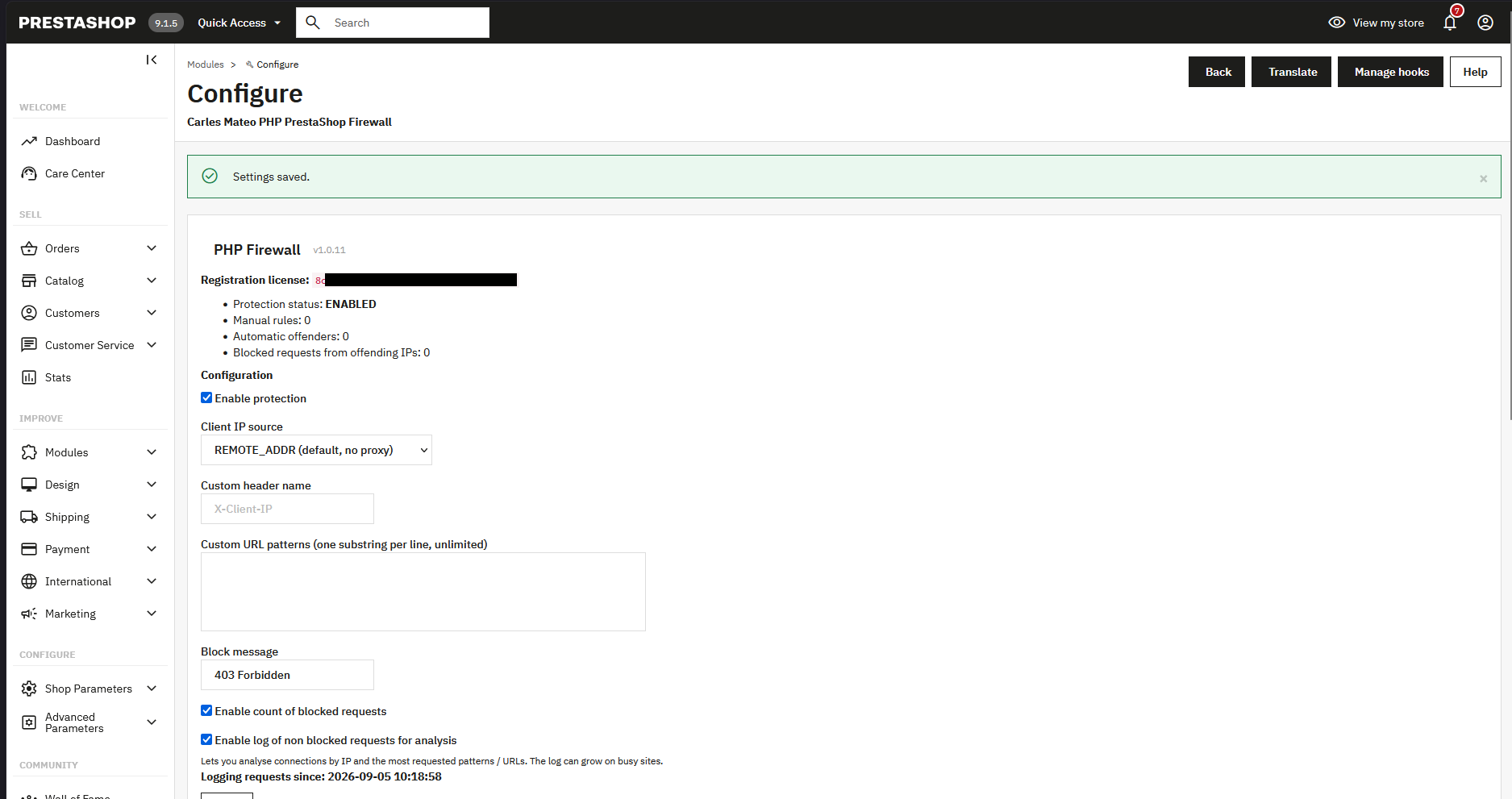The height and width of the screenshot is (799, 1512).
Task: Open notifications bell
Action: tap(1450, 23)
